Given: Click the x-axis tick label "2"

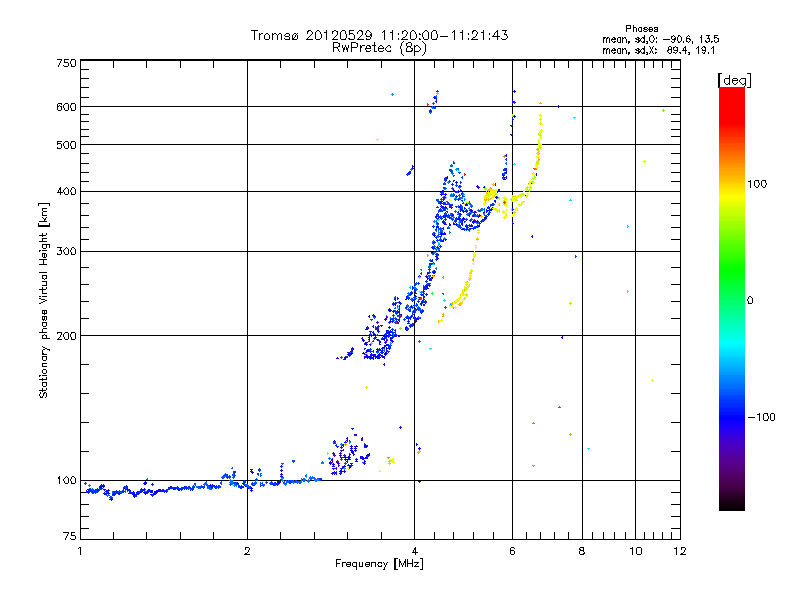Looking at the screenshot, I should (247, 552).
